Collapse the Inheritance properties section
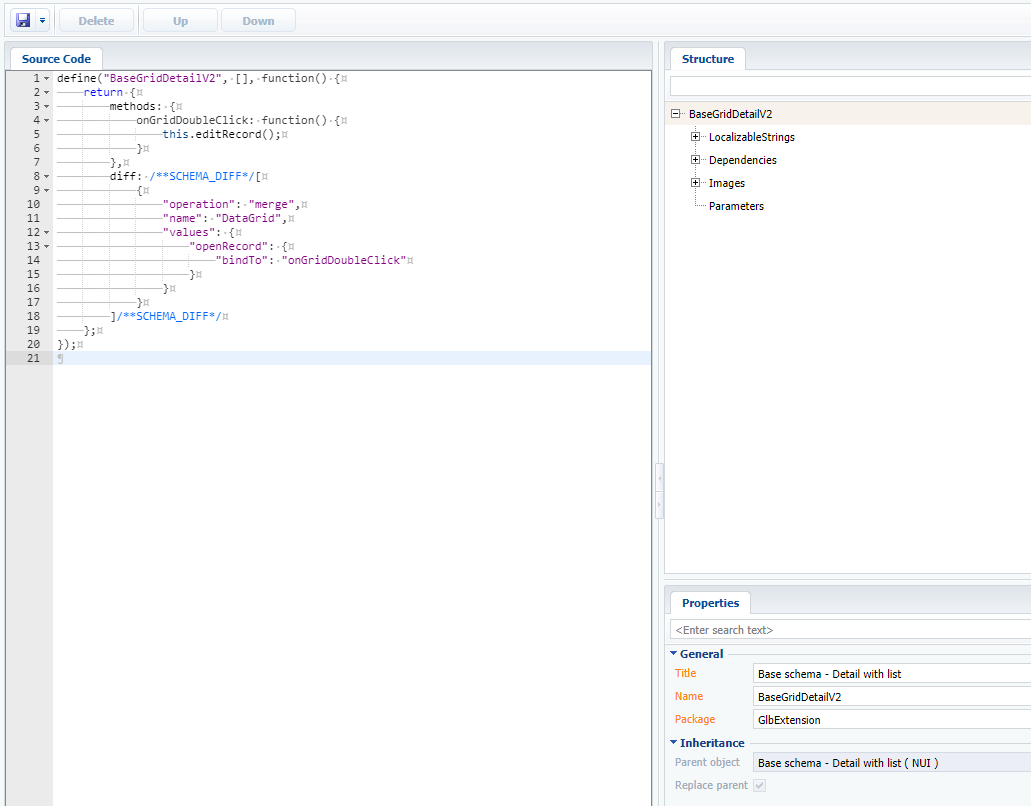1031x806 pixels. coord(674,743)
